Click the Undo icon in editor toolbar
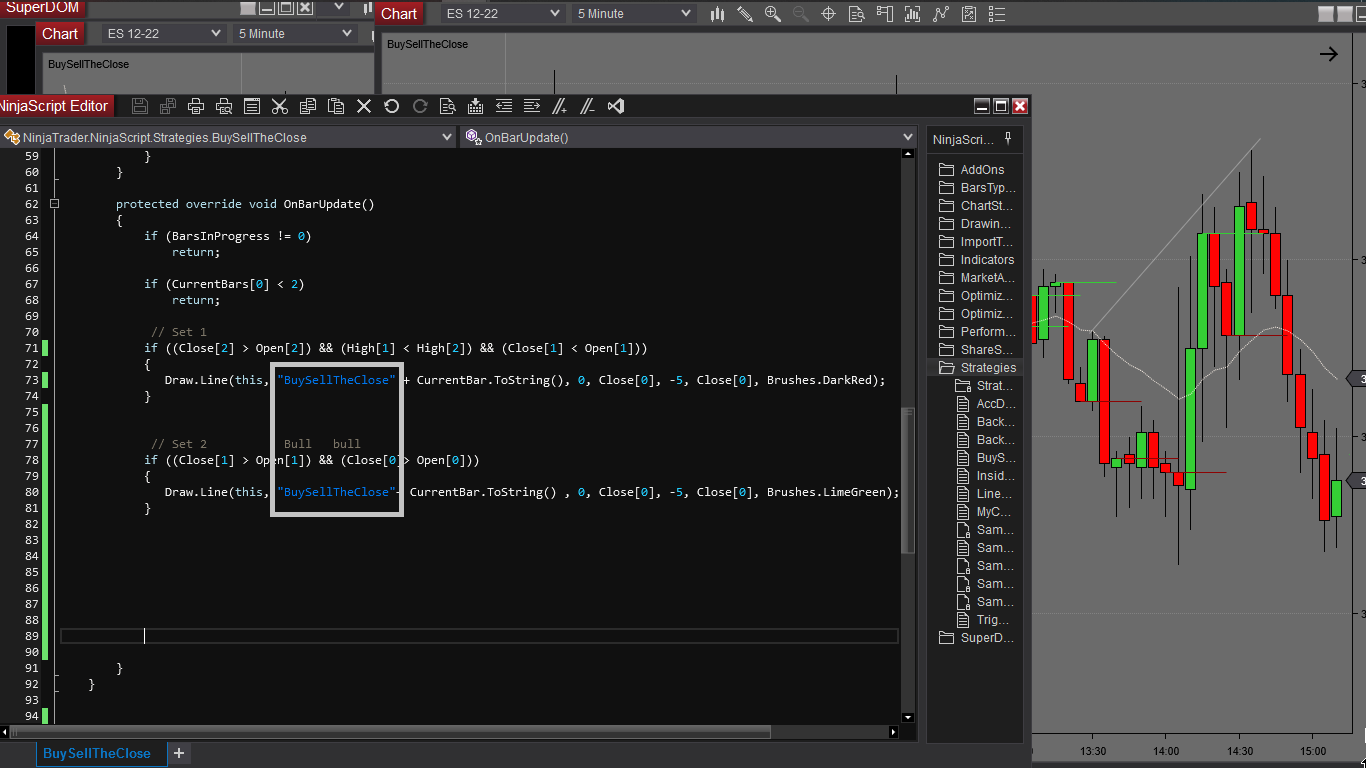 (x=392, y=106)
